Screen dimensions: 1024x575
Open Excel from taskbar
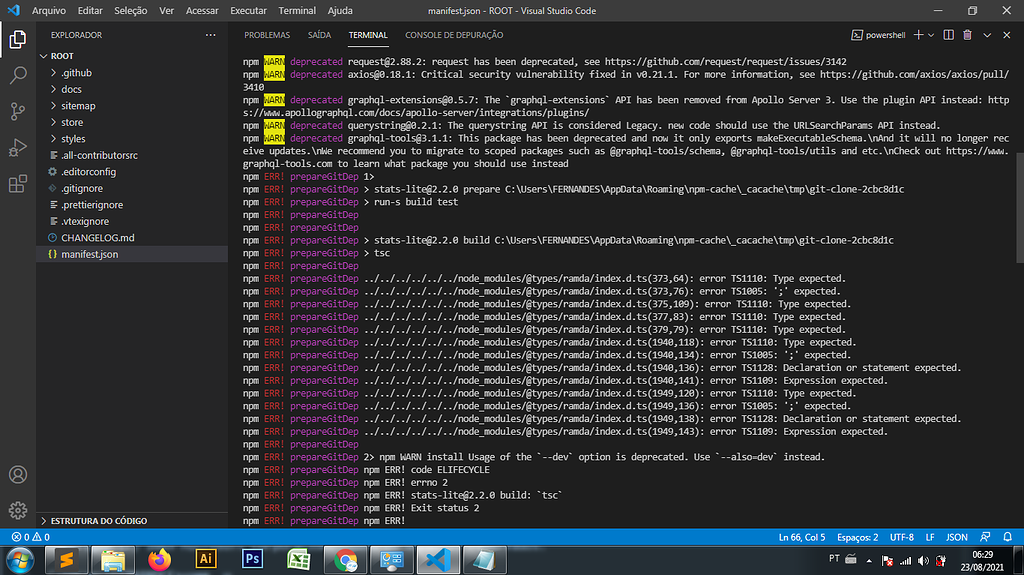[298, 561]
